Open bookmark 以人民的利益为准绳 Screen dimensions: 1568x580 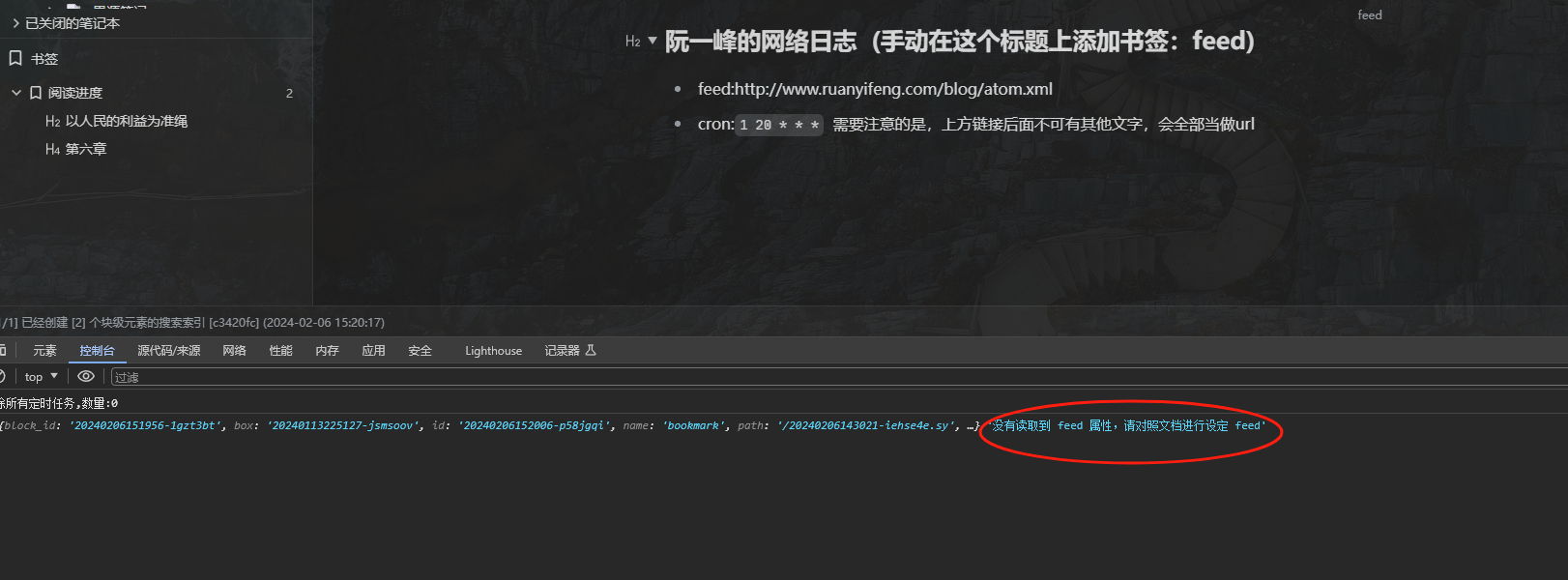coord(126,121)
